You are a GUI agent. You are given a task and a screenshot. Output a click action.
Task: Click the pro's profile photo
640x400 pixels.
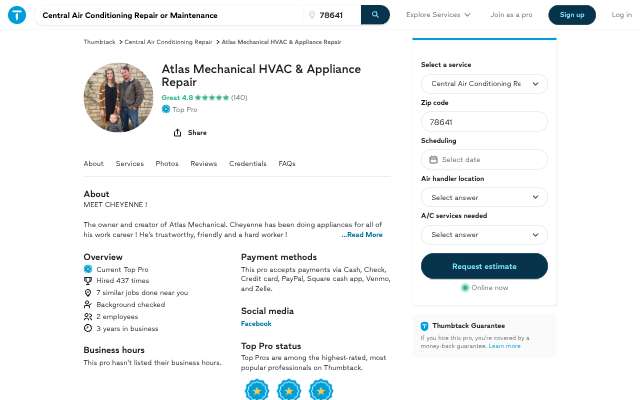pyautogui.click(x=118, y=98)
